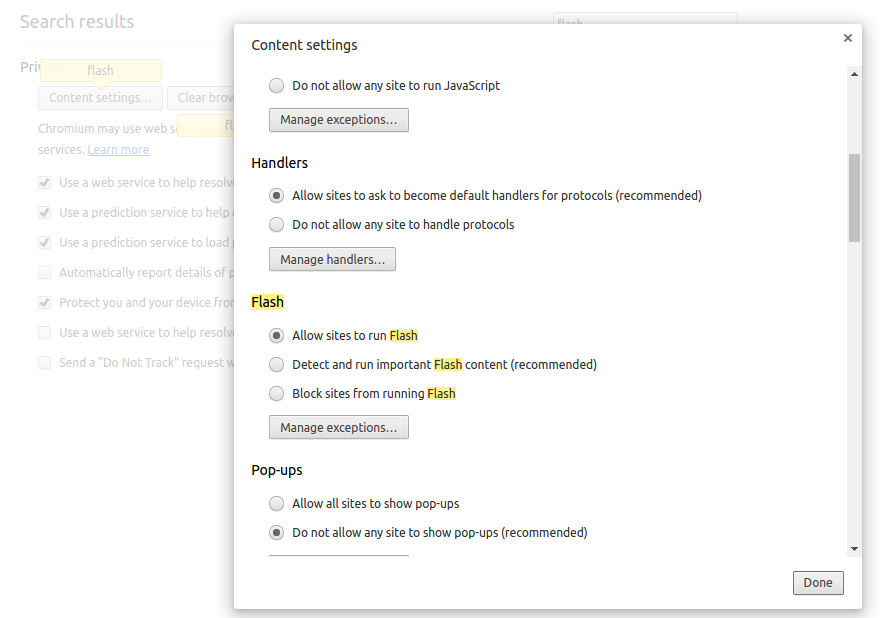The height and width of the screenshot is (618, 891).
Task: Select 'Allow sites to run Flash'
Action: coord(276,336)
